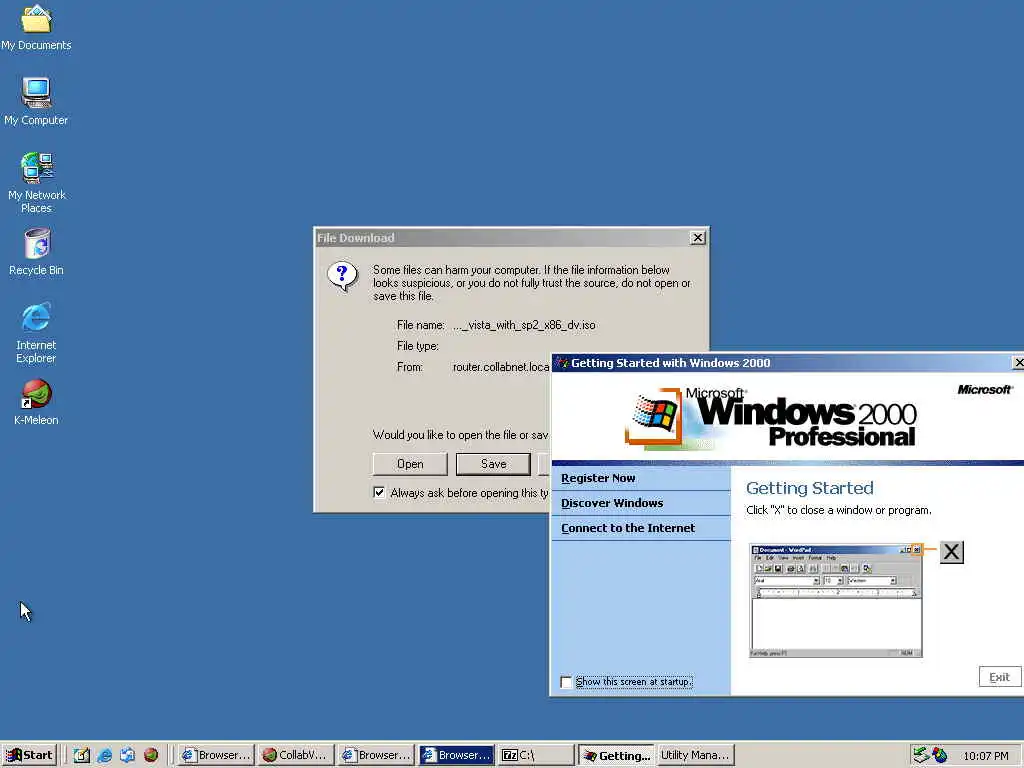Open the Start menu
The width and height of the screenshot is (1024, 768).
tap(29, 755)
